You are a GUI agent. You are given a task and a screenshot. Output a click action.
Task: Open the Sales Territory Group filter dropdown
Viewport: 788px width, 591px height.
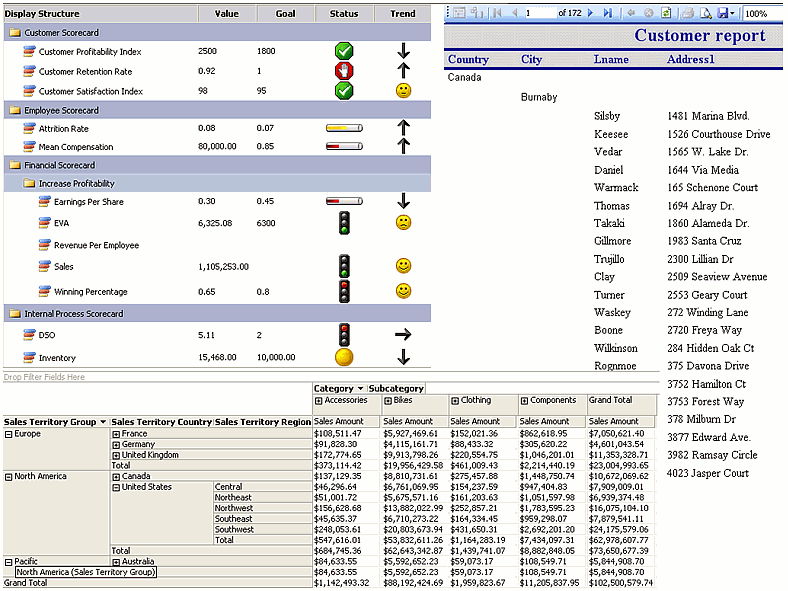coord(101,422)
